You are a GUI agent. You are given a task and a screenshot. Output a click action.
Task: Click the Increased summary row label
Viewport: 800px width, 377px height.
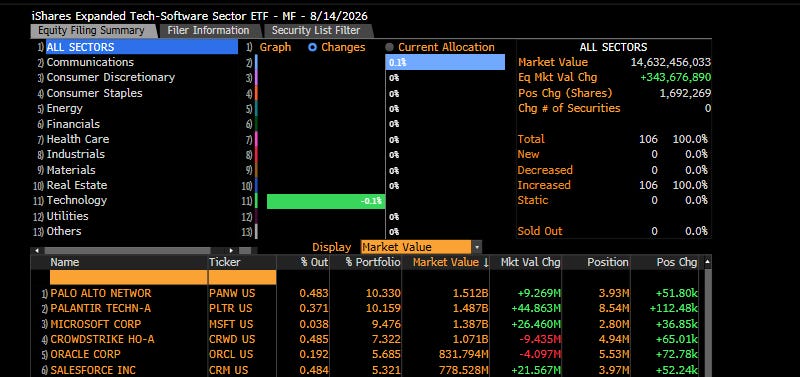coord(544,185)
